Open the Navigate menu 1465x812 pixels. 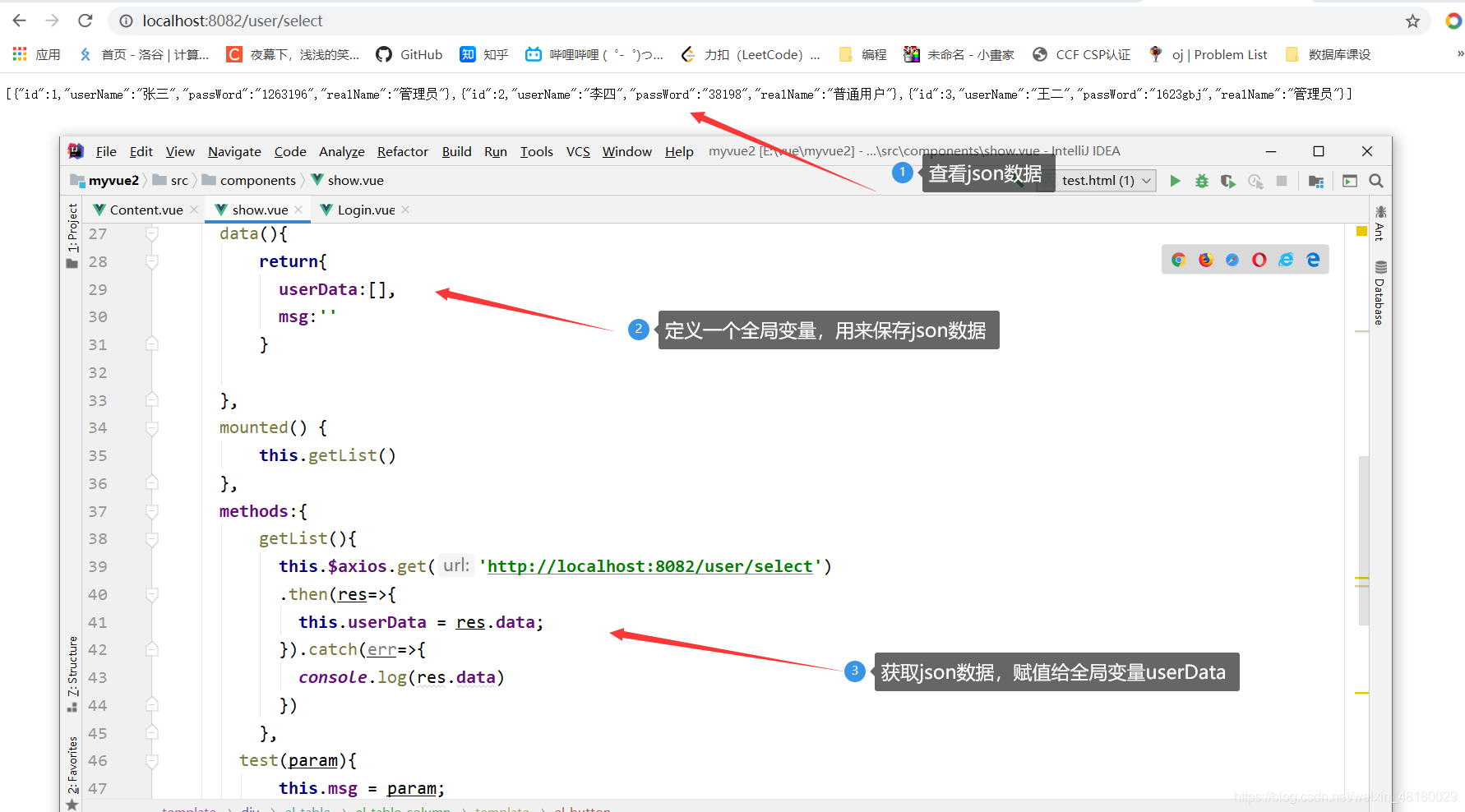[x=234, y=151]
